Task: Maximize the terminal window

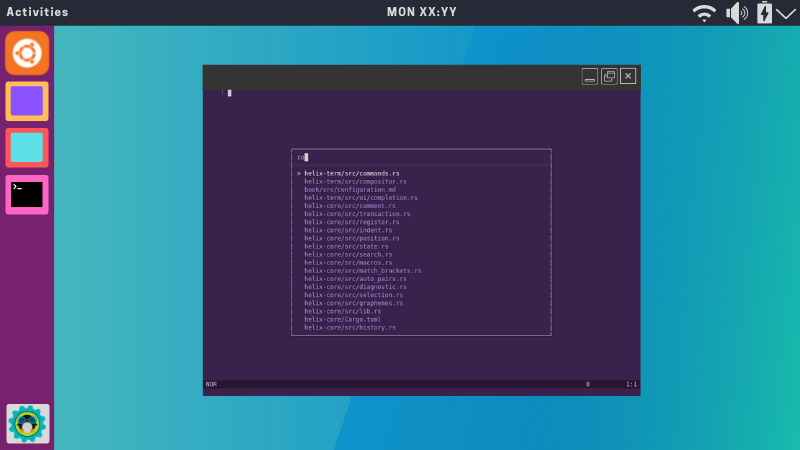Action: click(x=609, y=76)
